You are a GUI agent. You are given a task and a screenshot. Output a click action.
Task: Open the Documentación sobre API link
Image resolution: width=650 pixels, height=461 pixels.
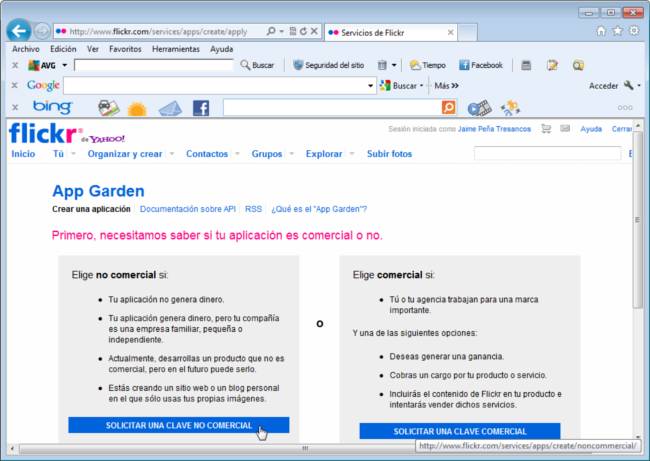click(188, 209)
